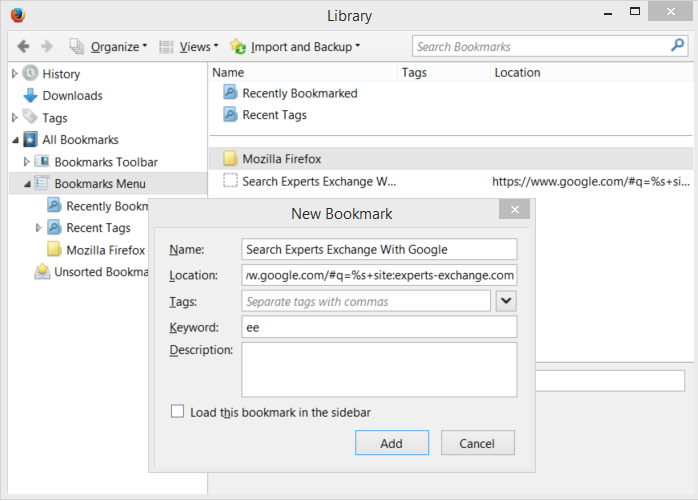Screen dimensions: 698x501
Task: Collapse the Bookmarks Menu node
Action: point(27,183)
